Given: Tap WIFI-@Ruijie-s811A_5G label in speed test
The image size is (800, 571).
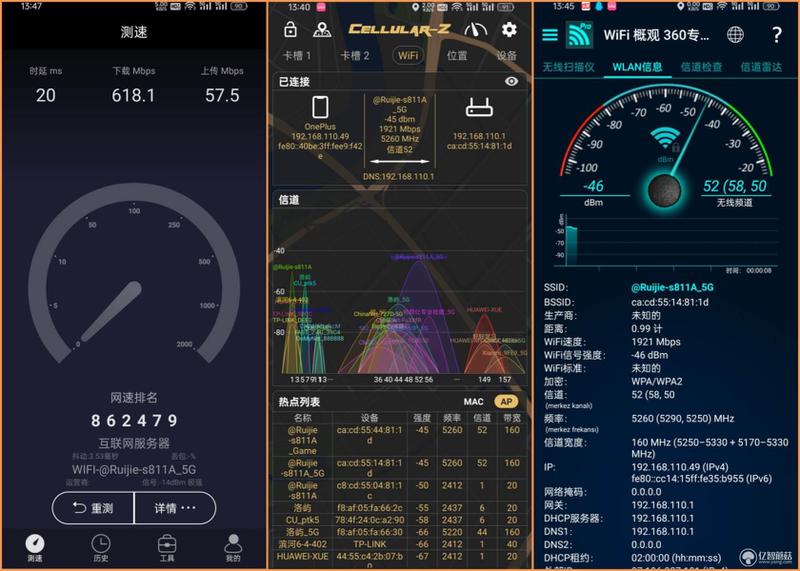Looking at the screenshot, I should click(x=134, y=469).
